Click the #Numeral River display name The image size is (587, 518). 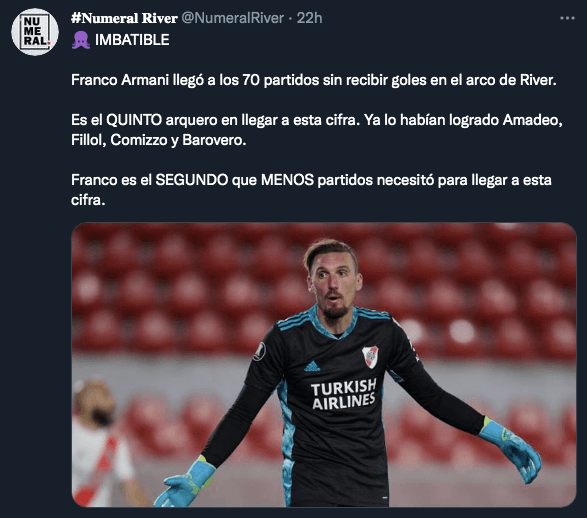point(124,18)
